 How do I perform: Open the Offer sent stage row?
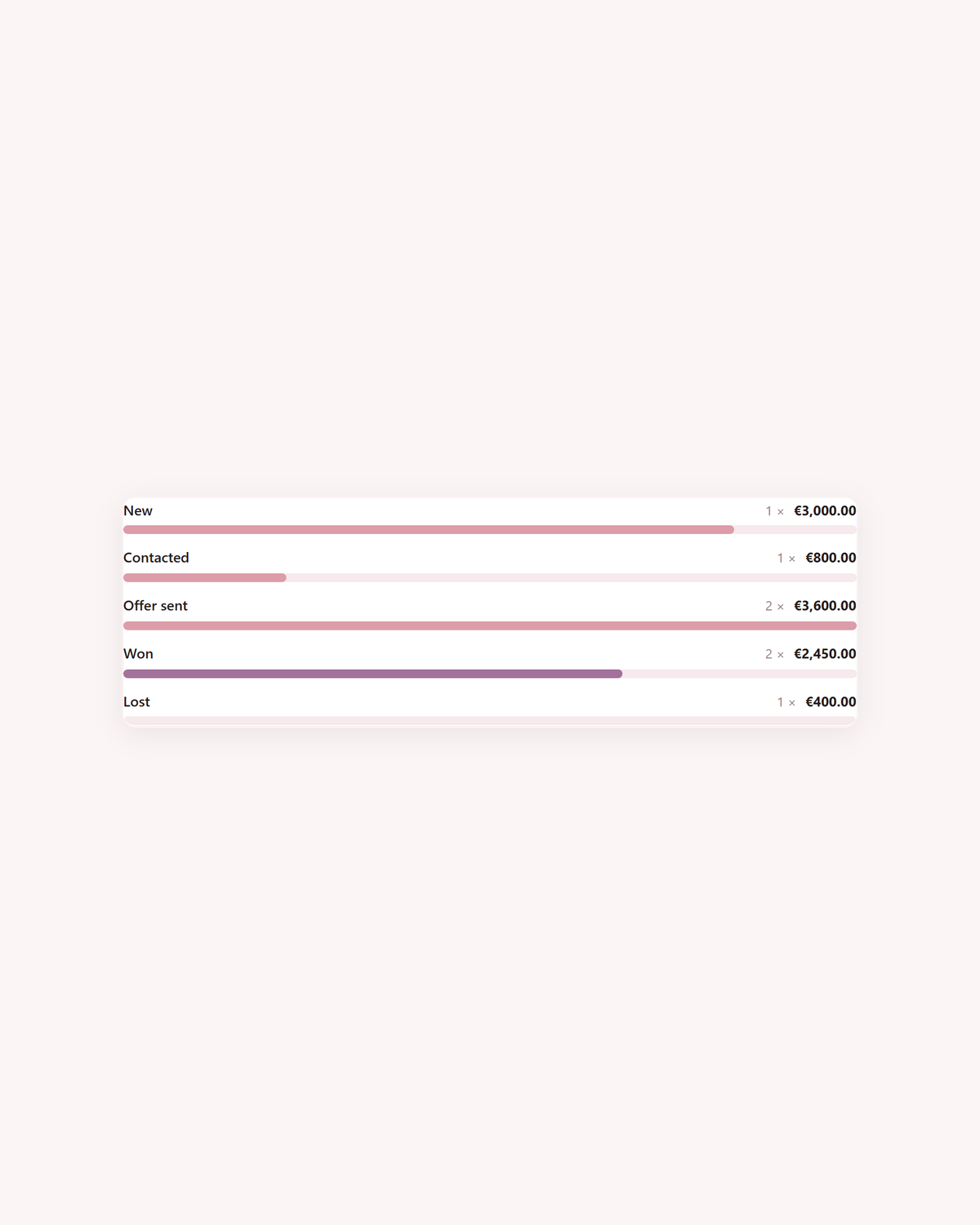pos(490,613)
